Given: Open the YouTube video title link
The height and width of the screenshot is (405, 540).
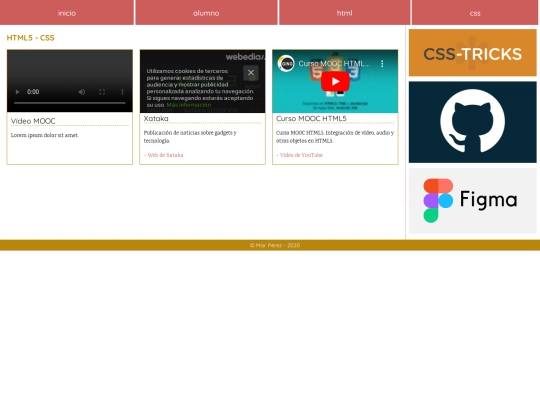Looking at the screenshot, I should pos(334,64).
